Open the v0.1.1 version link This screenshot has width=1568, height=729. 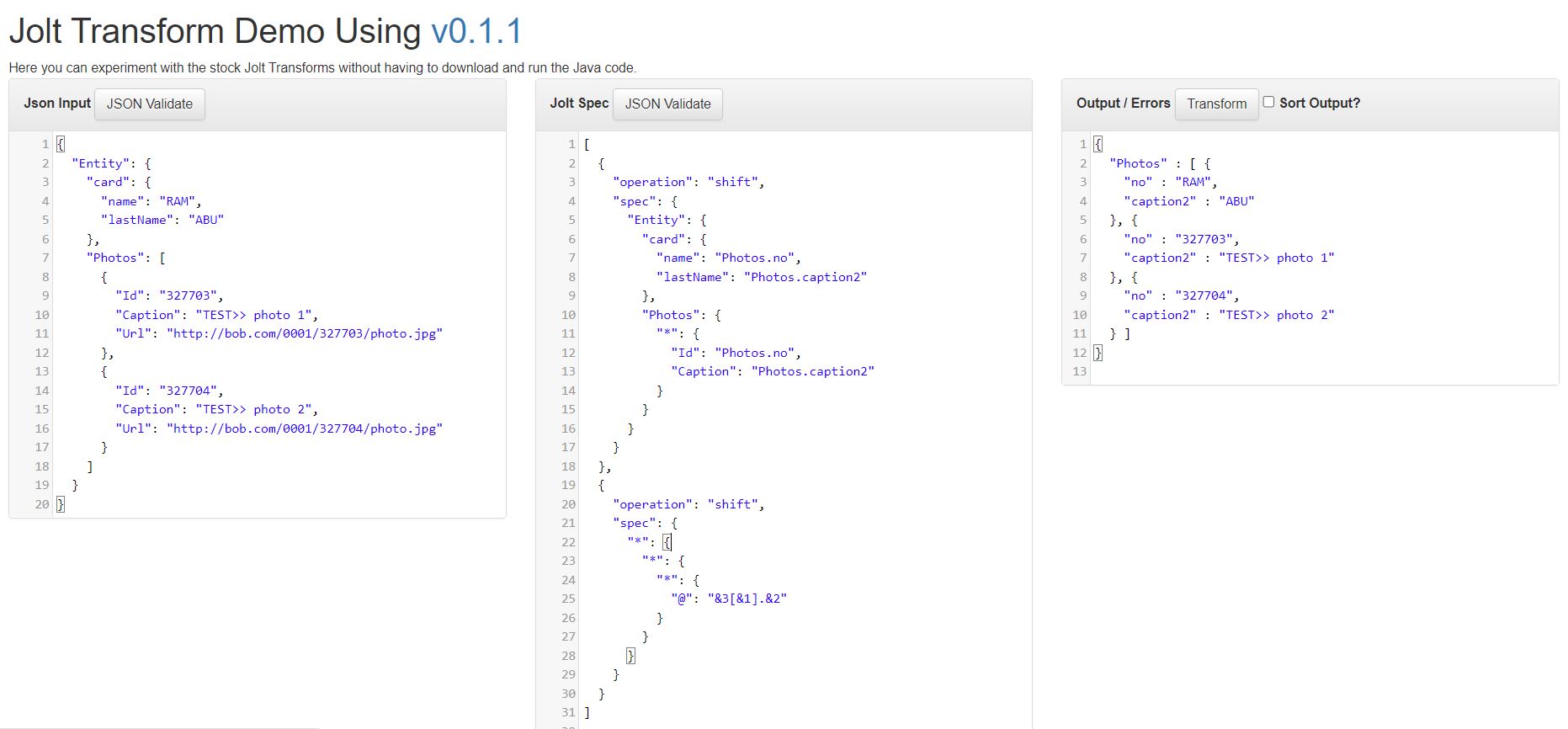point(476,31)
